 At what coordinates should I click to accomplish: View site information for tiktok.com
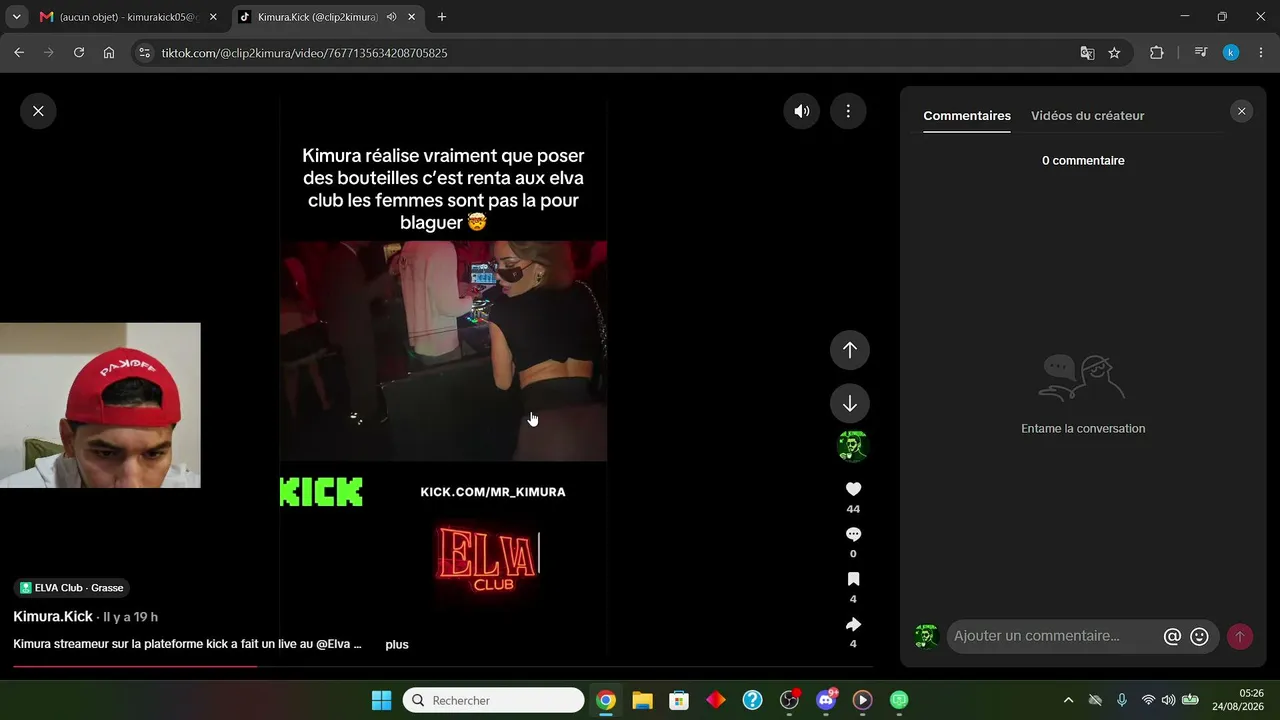coord(144,53)
